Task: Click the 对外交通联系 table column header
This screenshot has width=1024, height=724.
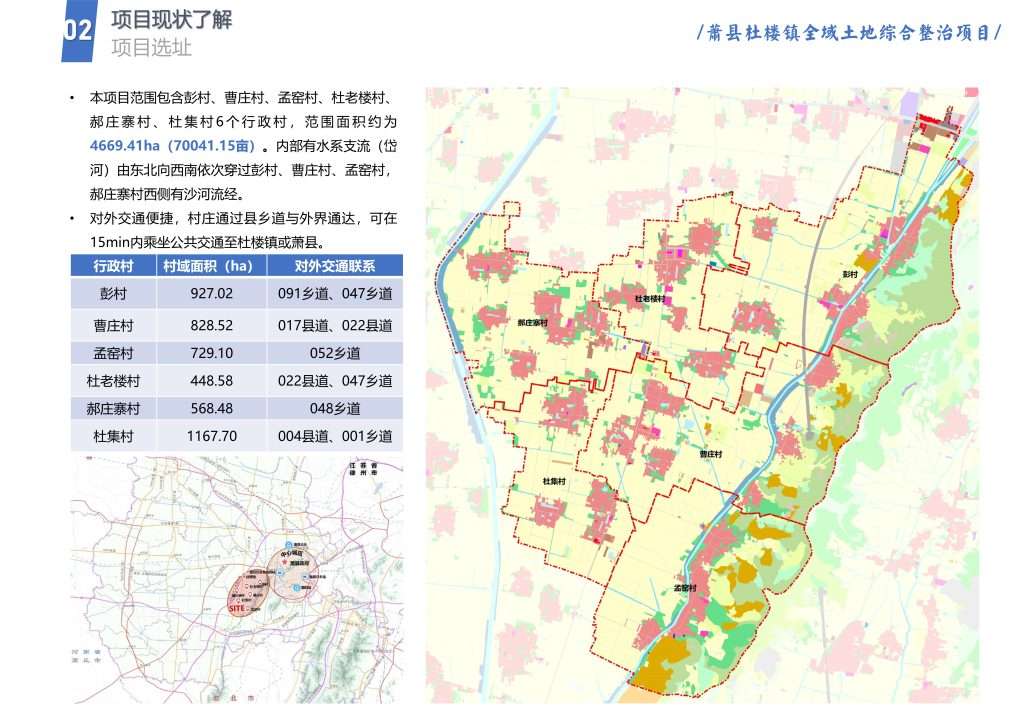Action: 334,266
